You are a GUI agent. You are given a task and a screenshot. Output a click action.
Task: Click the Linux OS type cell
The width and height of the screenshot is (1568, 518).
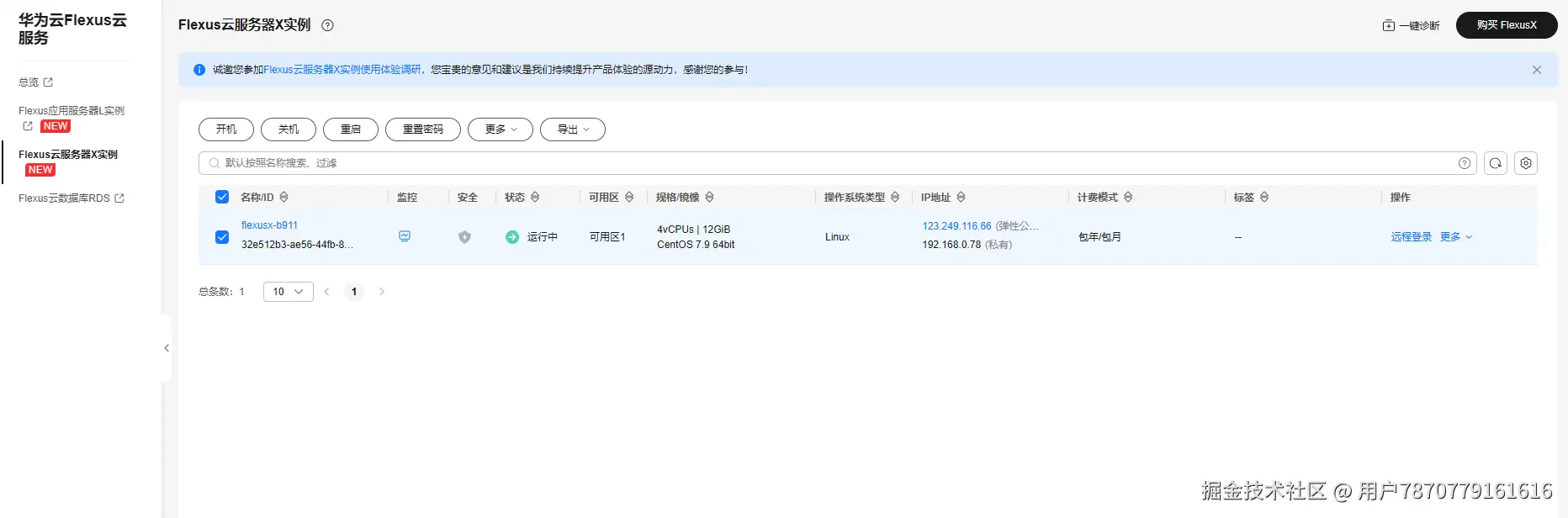coord(837,237)
